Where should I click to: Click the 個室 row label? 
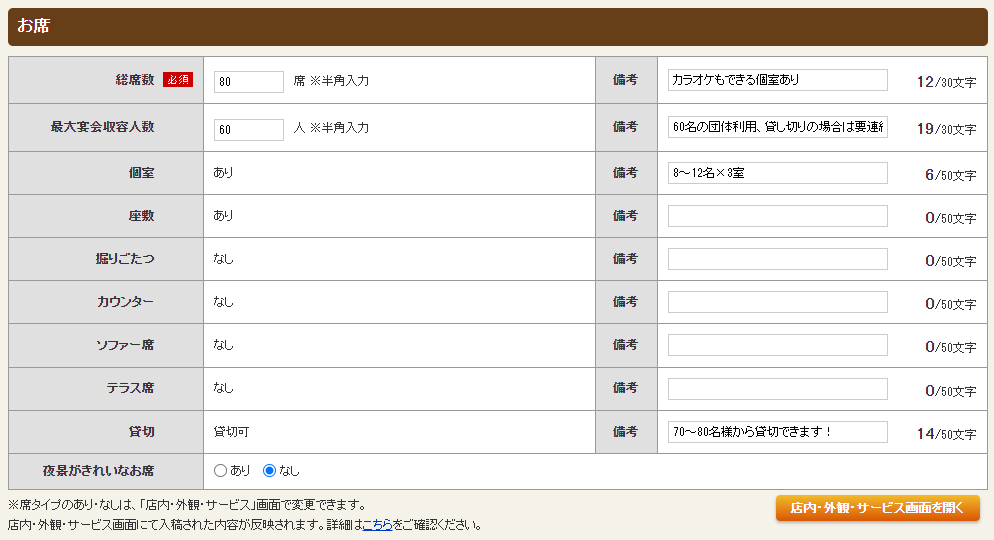click(141, 173)
